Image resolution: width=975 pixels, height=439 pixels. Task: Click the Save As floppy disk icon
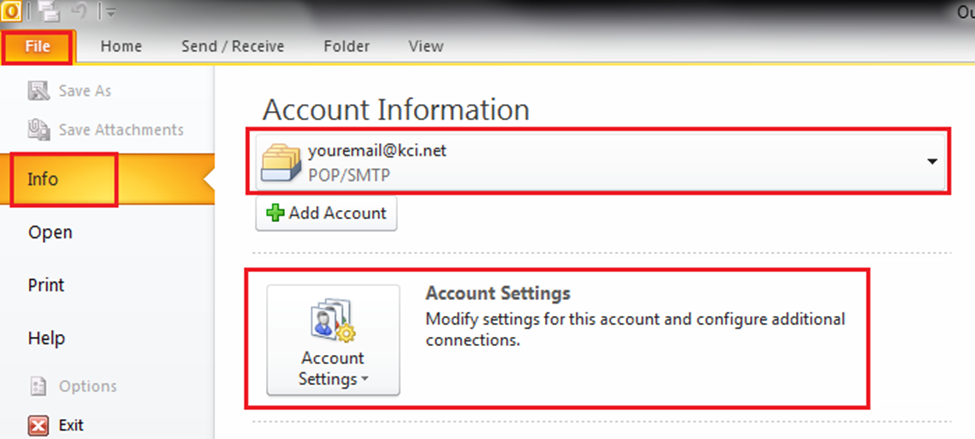39,91
